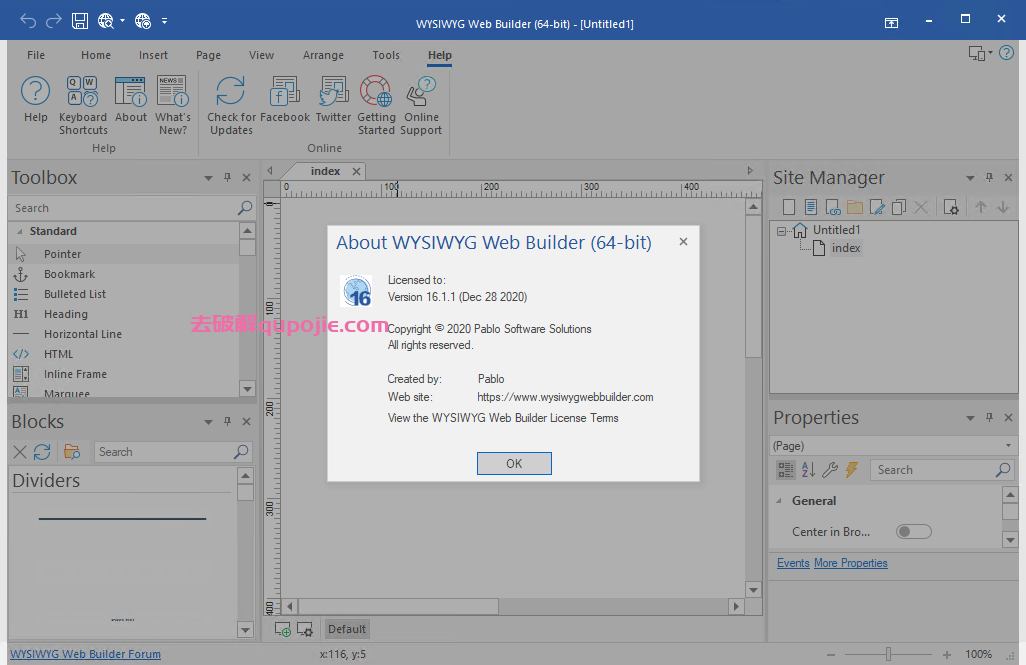Screen dimensions: 1026x665
Task: Click the Events link in Properties
Action: [x=793, y=563]
